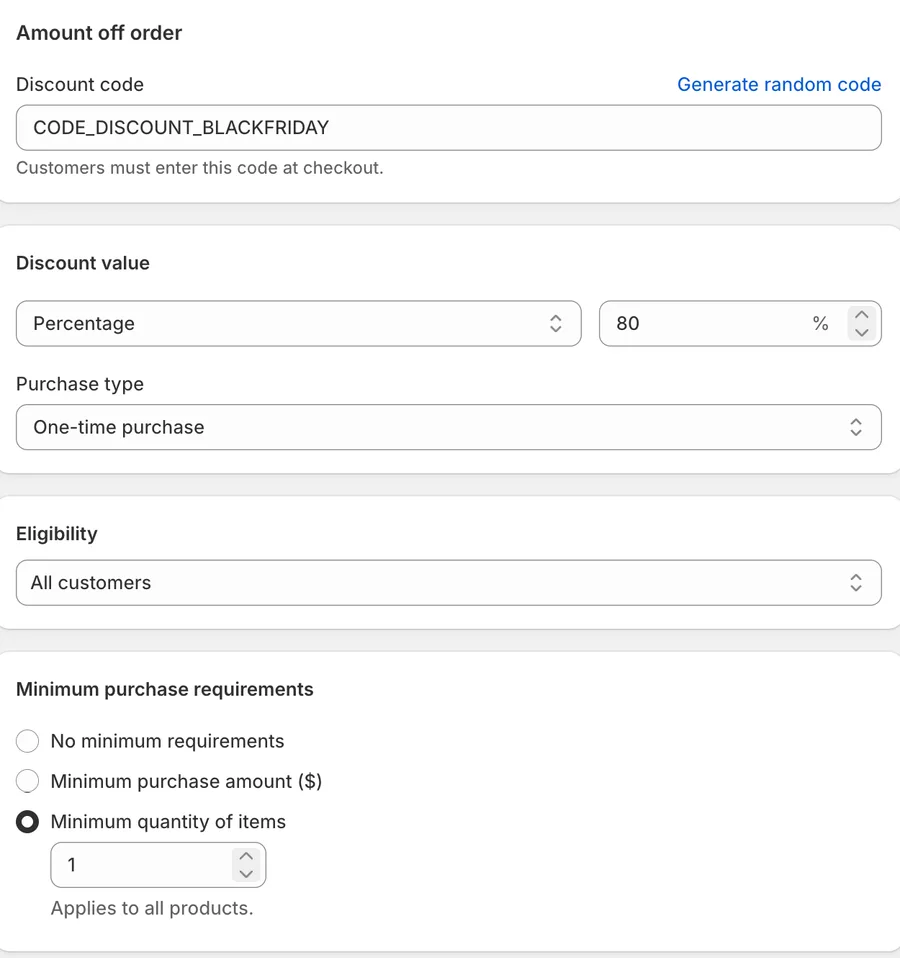Increase the discount percentage with up arrow
This screenshot has width=900, height=958.
(862, 315)
